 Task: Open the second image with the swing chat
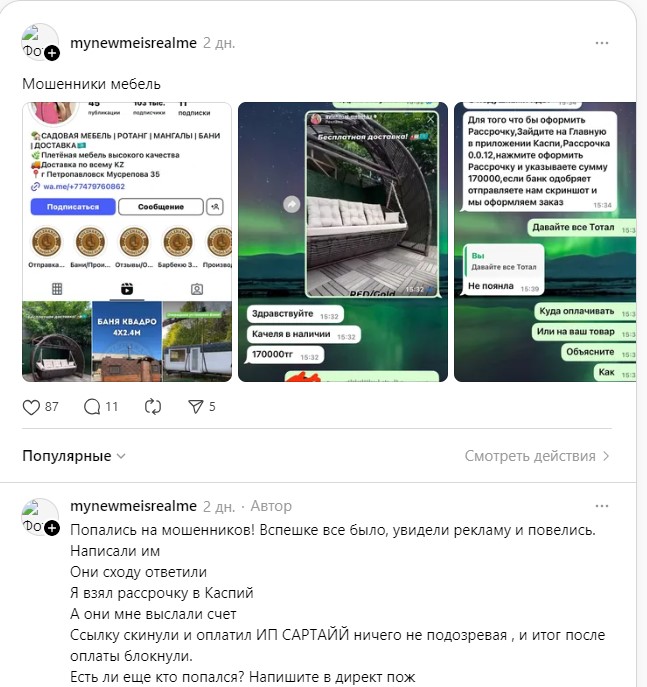343,242
